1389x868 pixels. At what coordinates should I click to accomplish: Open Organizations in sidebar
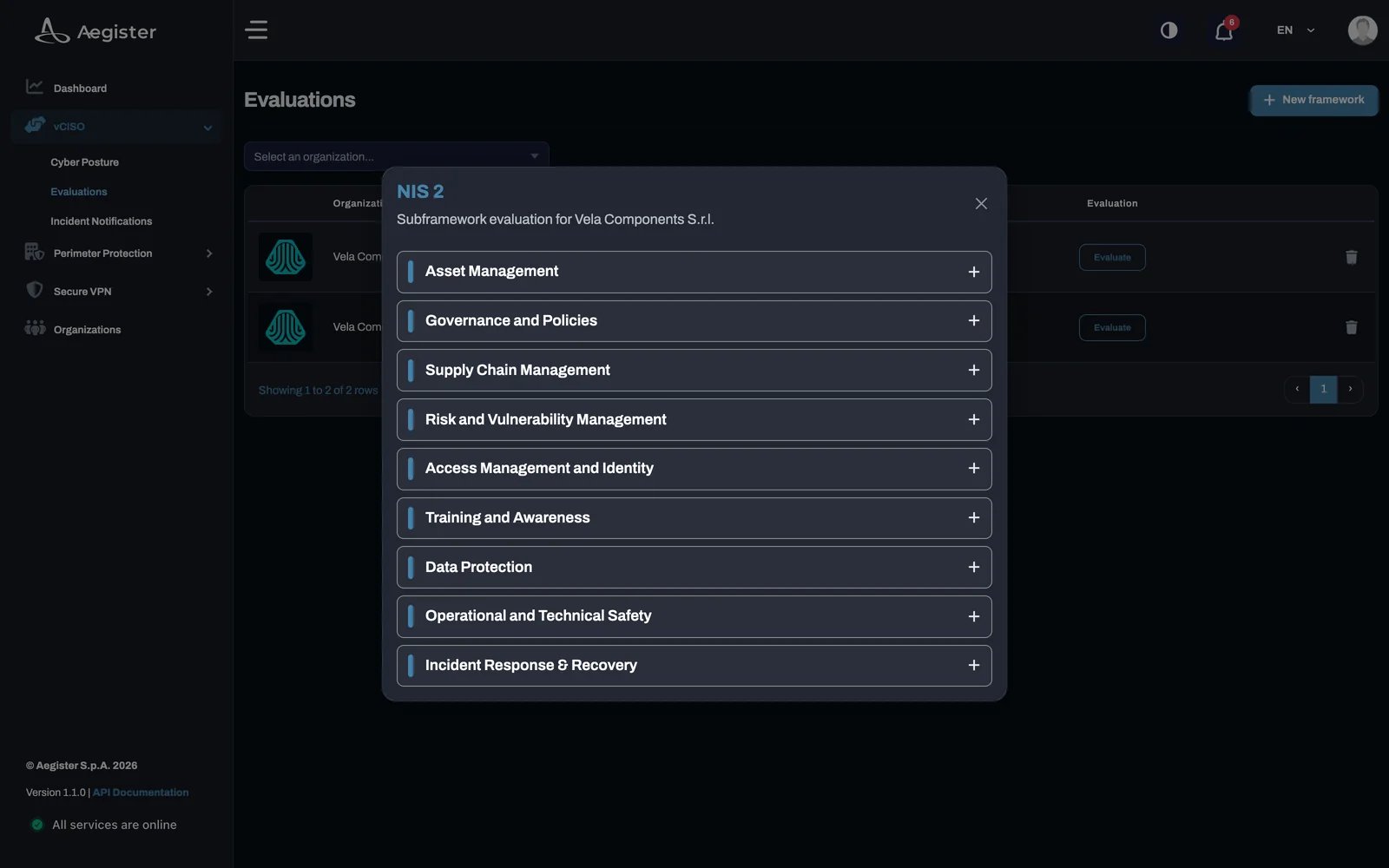(x=87, y=330)
